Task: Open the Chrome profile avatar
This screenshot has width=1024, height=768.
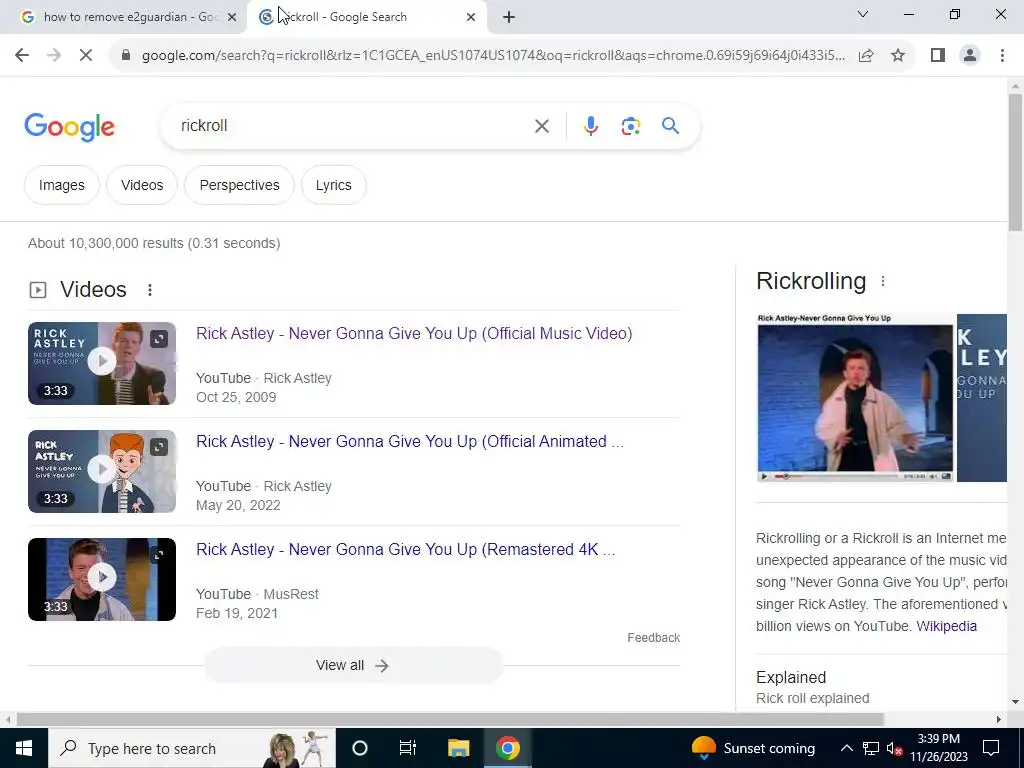Action: click(x=970, y=56)
